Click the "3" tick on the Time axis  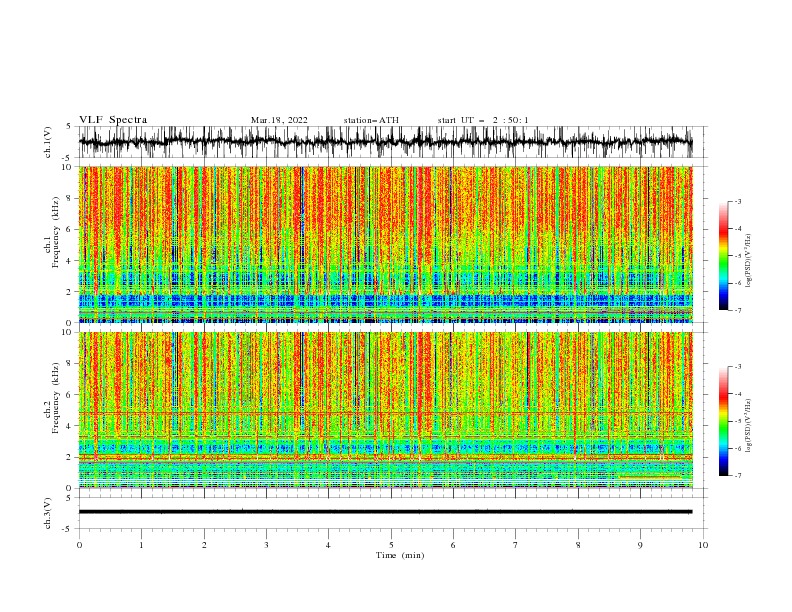point(266,545)
